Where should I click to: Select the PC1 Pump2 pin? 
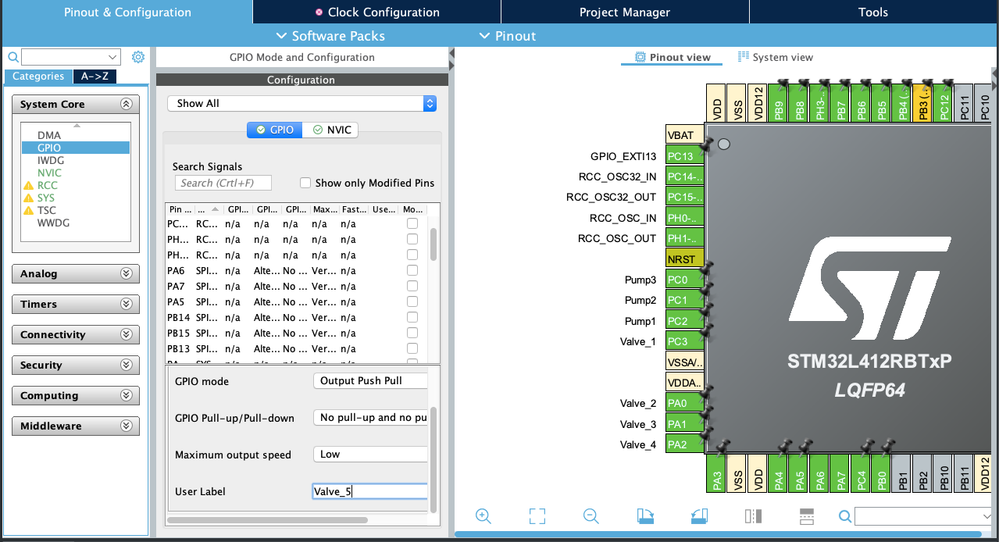(684, 300)
